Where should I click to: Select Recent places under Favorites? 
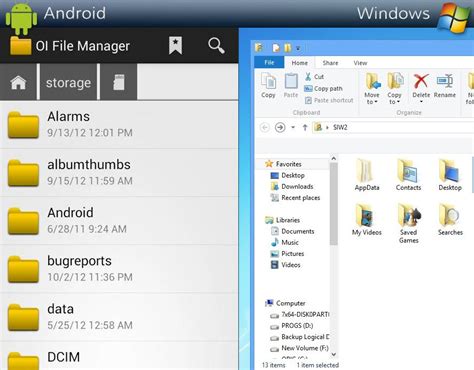pyautogui.click(x=295, y=198)
